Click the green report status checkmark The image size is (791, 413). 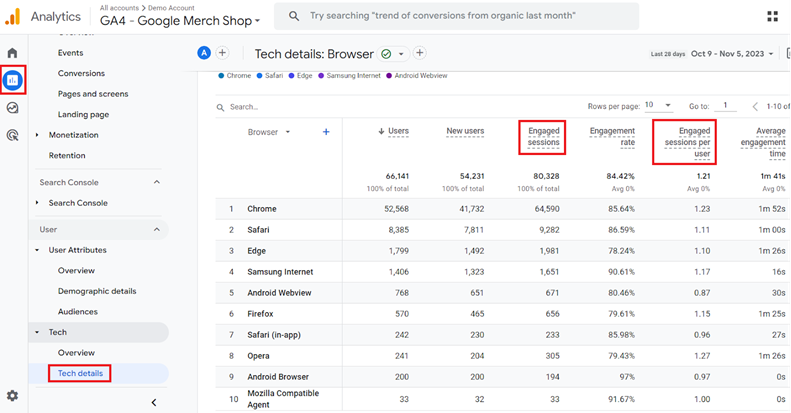pyautogui.click(x=386, y=54)
